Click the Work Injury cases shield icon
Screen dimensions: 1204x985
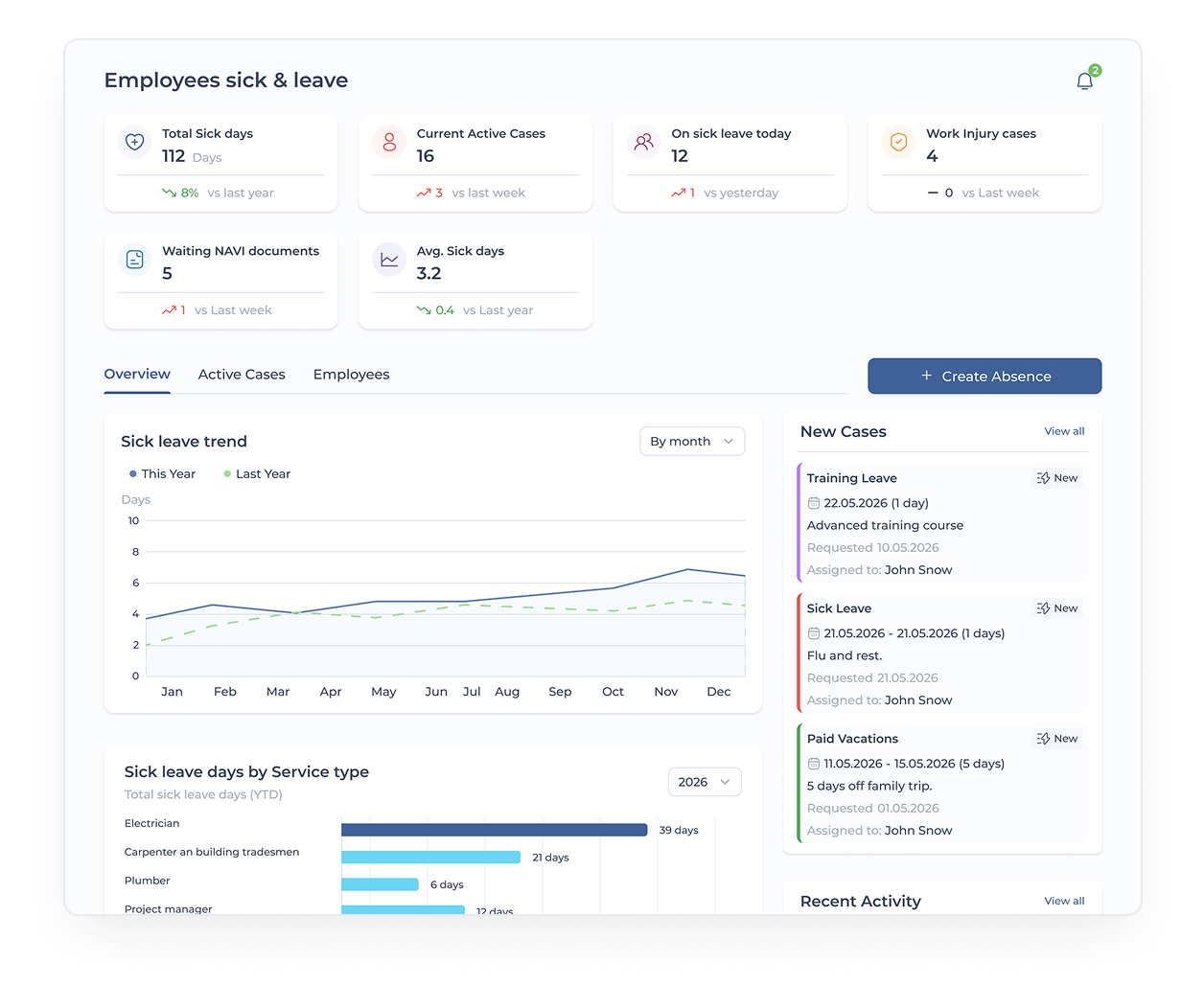click(898, 142)
